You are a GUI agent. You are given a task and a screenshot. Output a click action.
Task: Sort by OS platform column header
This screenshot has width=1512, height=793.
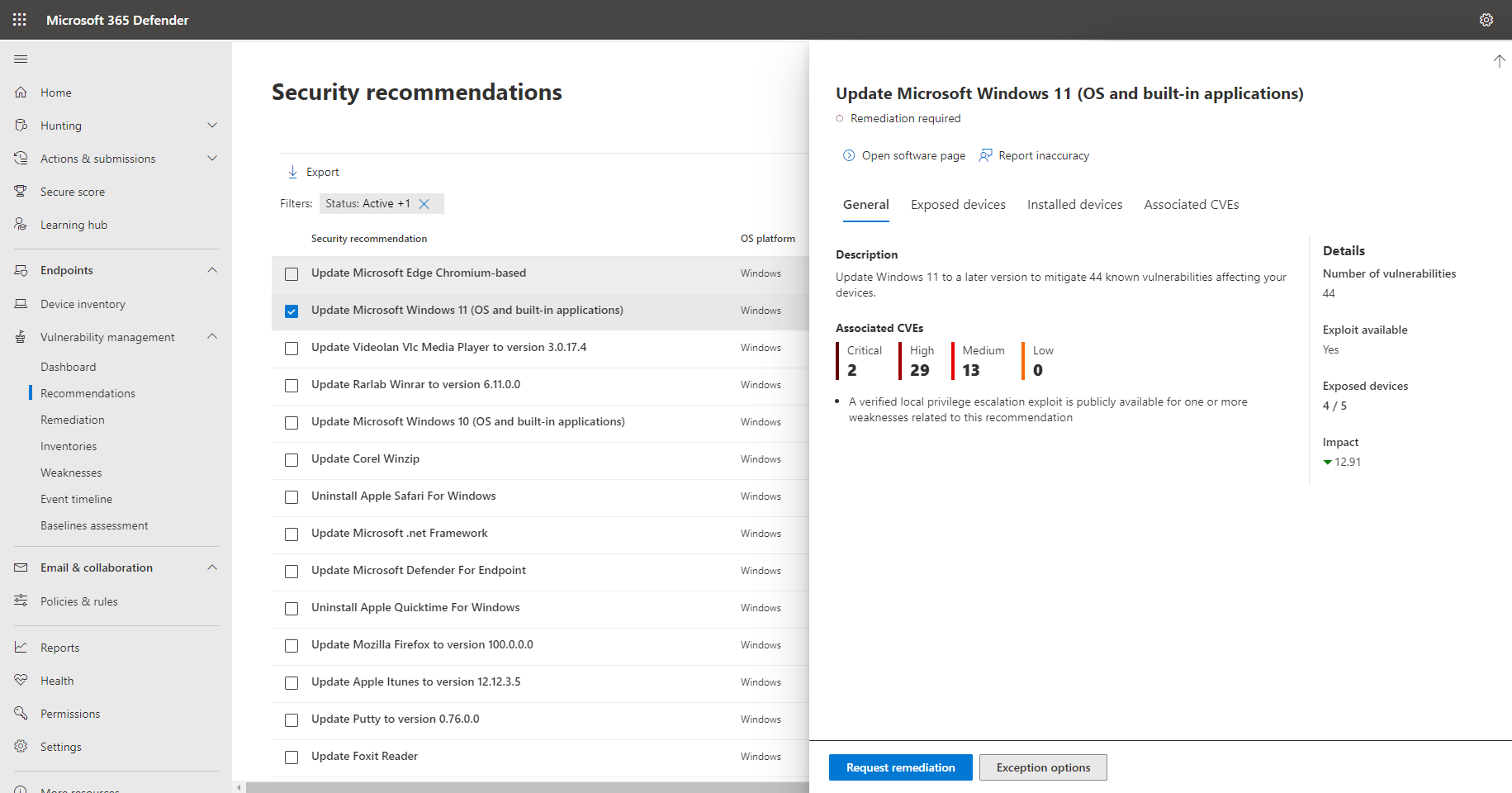point(768,239)
